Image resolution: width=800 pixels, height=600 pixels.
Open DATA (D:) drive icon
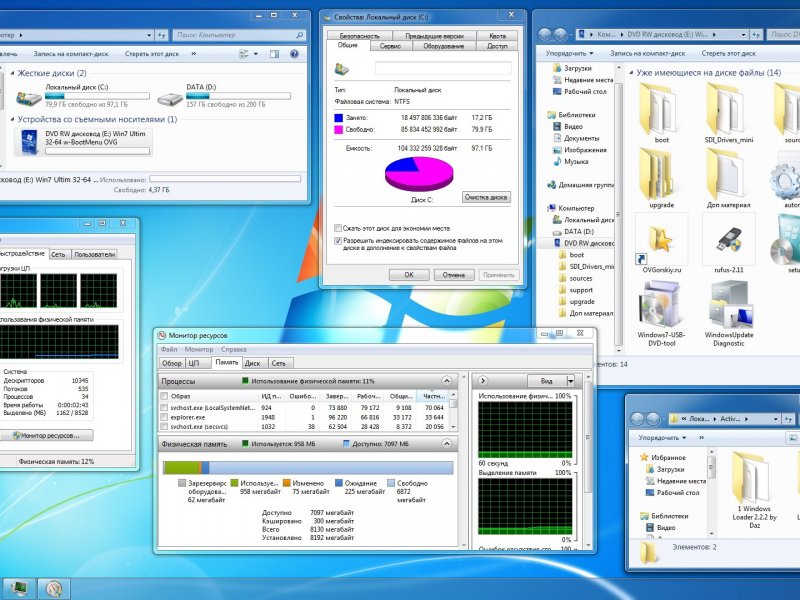click(170, 97)
